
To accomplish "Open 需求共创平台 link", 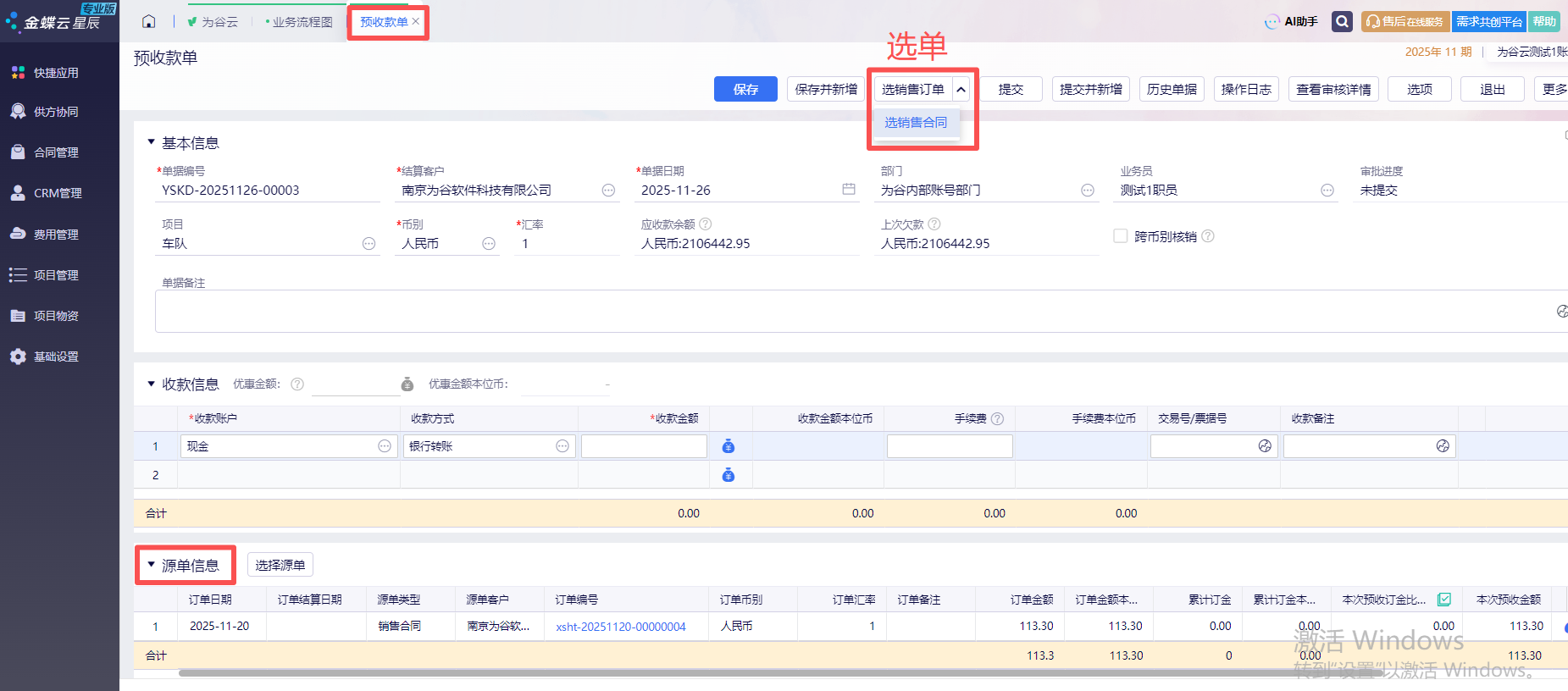I will (x=1489, y=21).
